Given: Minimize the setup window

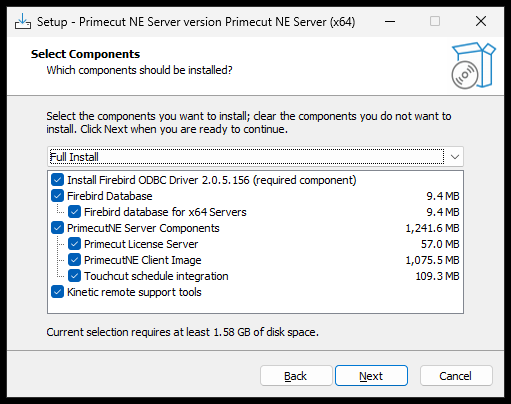Looking at the screenshot, I should click(390, 22).
